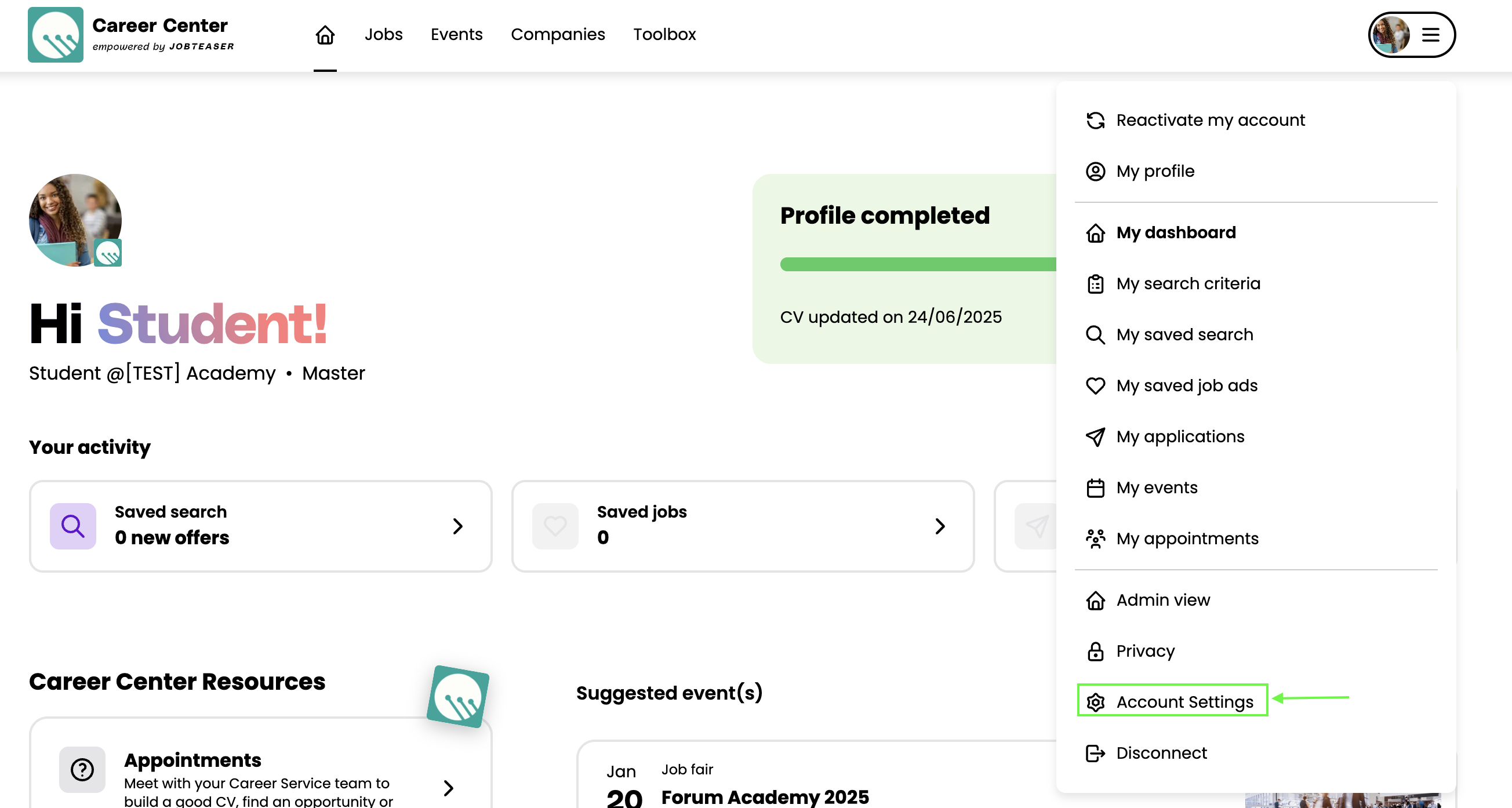This screenshot has width=1512, height=808.
Task: Open the hamburger profile menu button
Action: click(x=1430, y=35)
